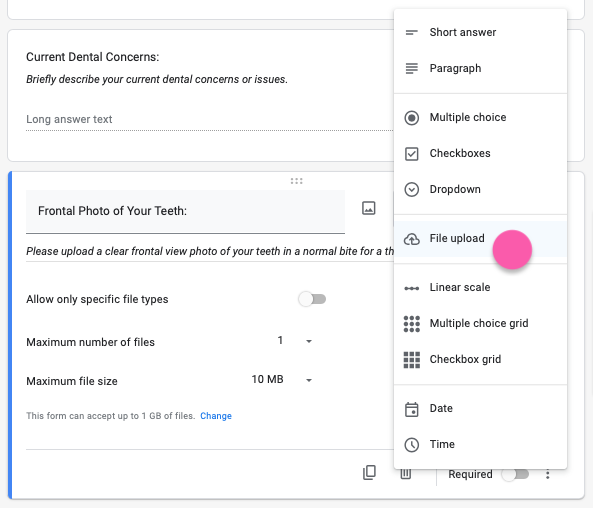The width and height of the screenshot is (593, 508).
Task: Click the Time clock icon
Action: point(411,445)
